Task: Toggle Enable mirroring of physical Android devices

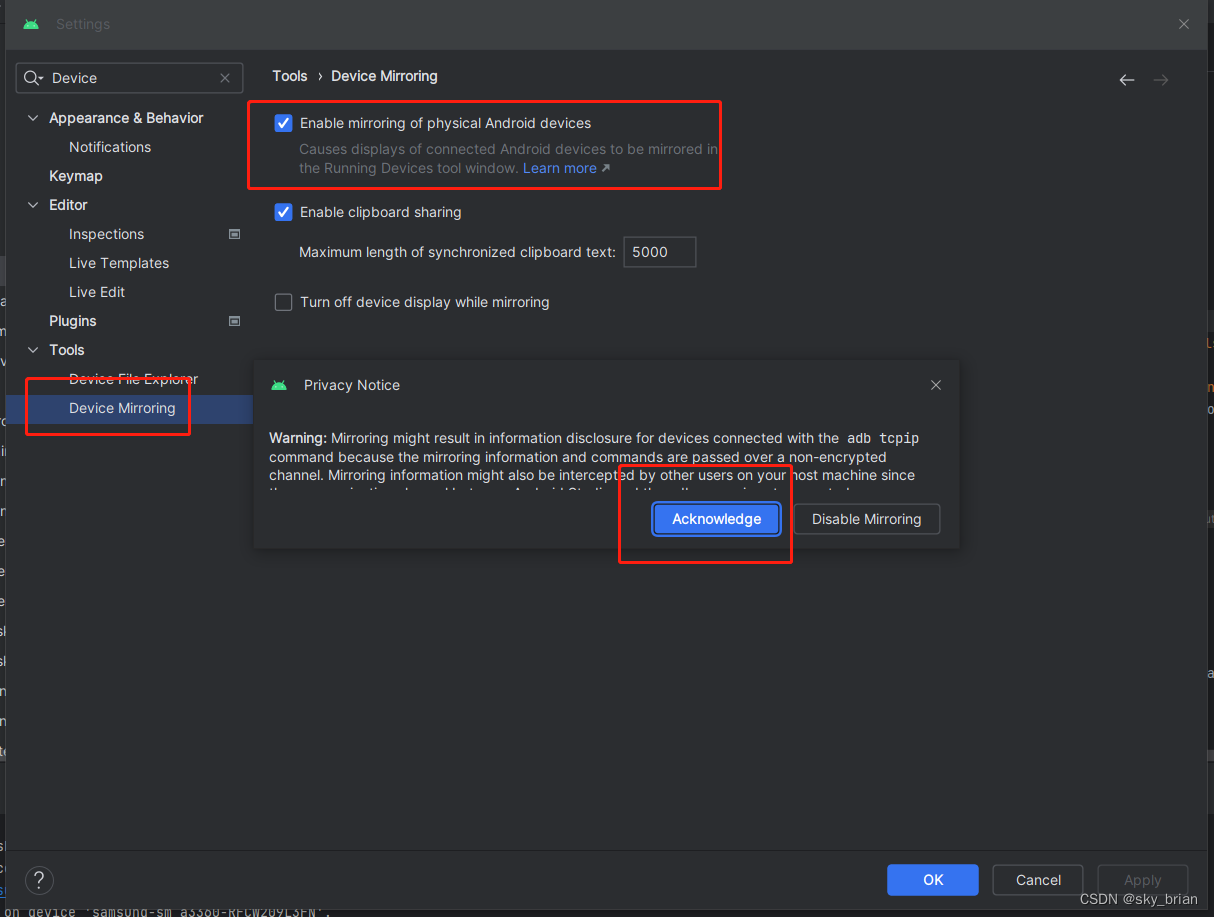Action: click(283, 123)
